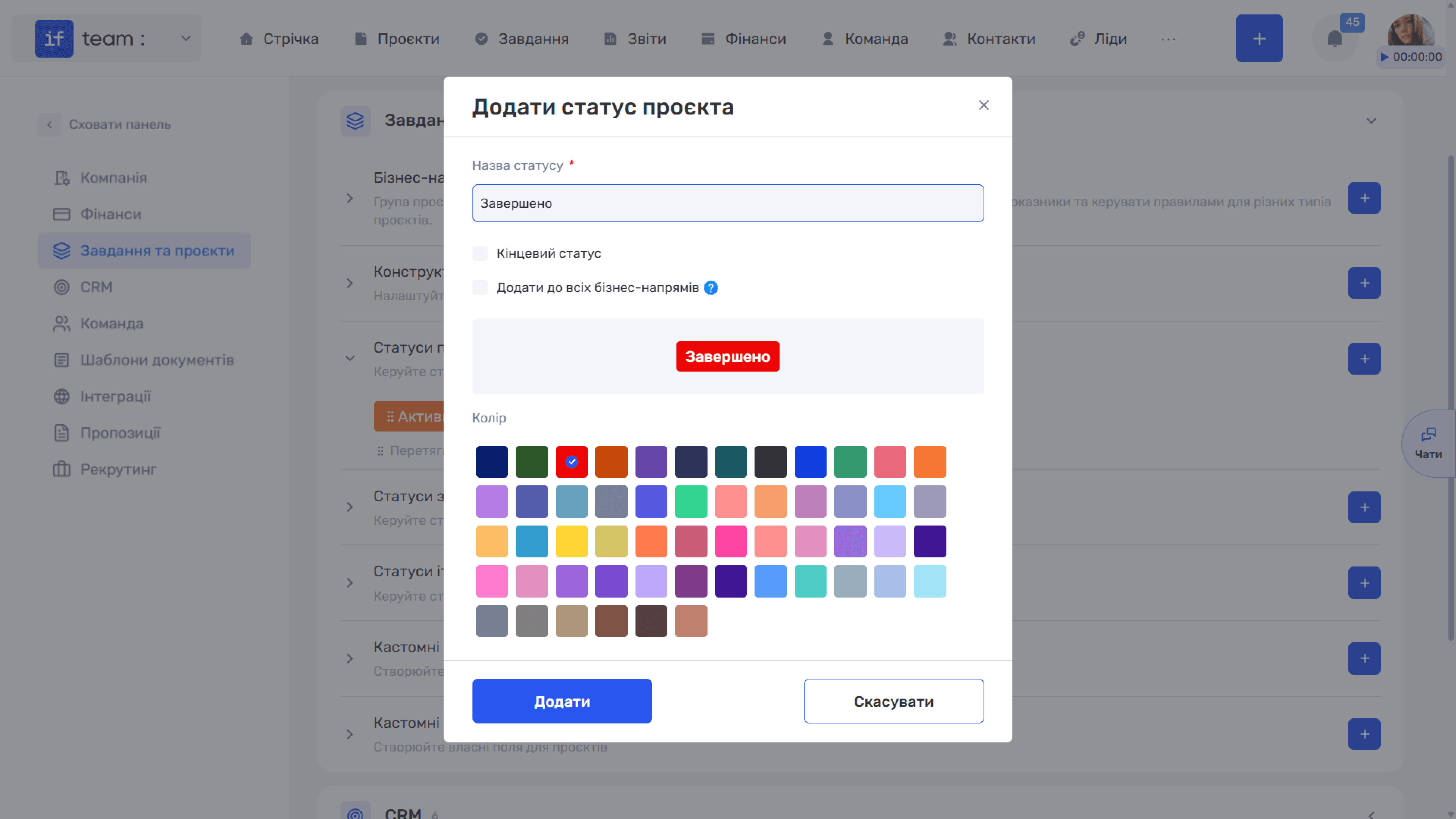Choose the bright orange top-row swatch
This screenshot has height=819, width=1456.
coord(929,462)
